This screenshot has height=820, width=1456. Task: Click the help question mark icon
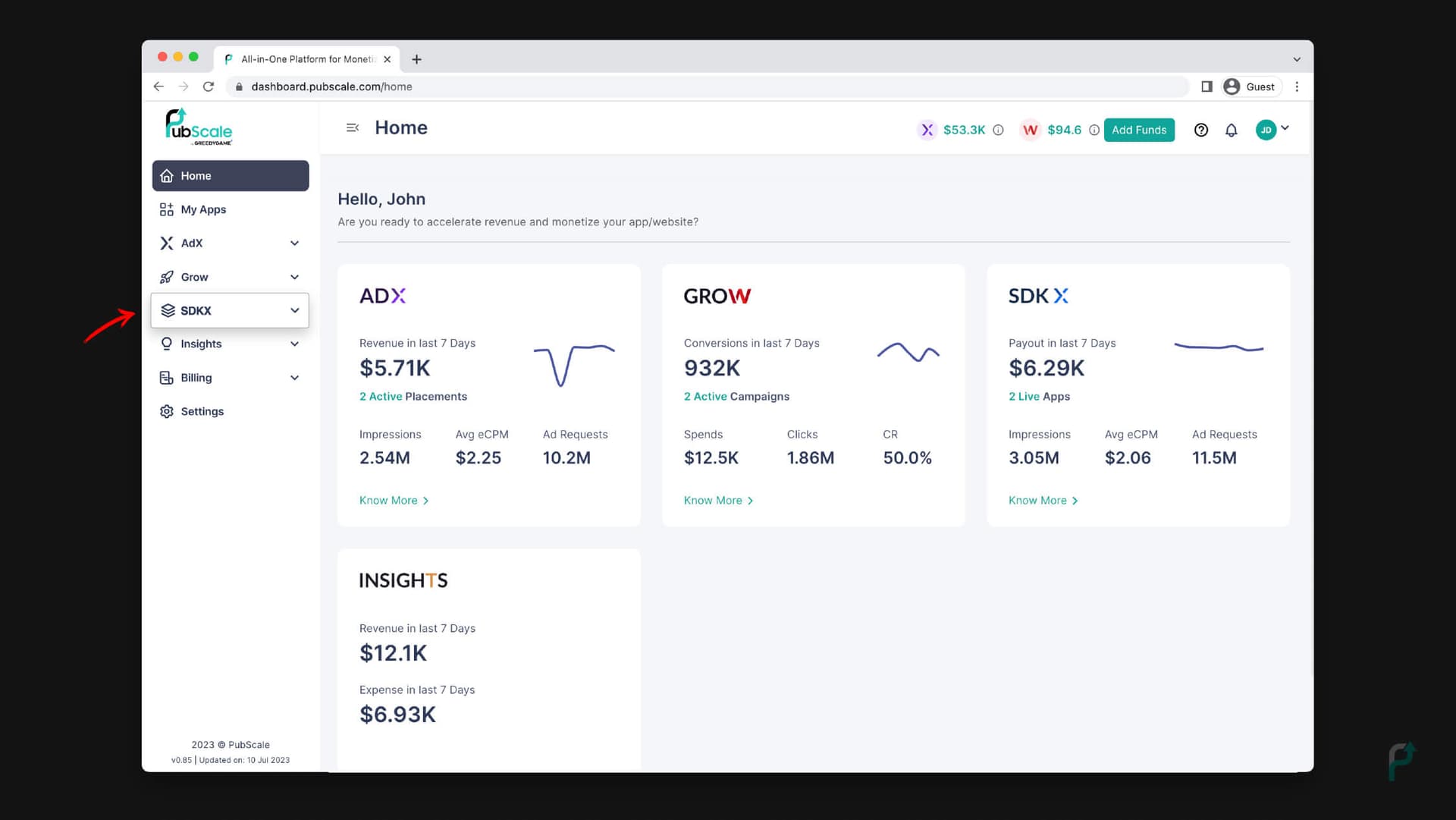(1201, 130)
